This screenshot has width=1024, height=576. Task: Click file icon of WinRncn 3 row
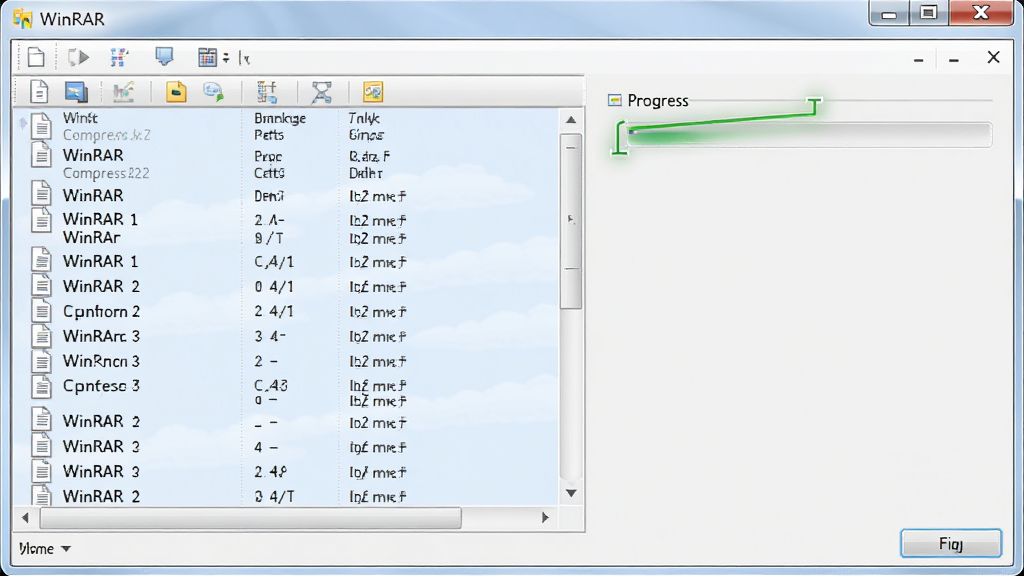coord(42,360)
